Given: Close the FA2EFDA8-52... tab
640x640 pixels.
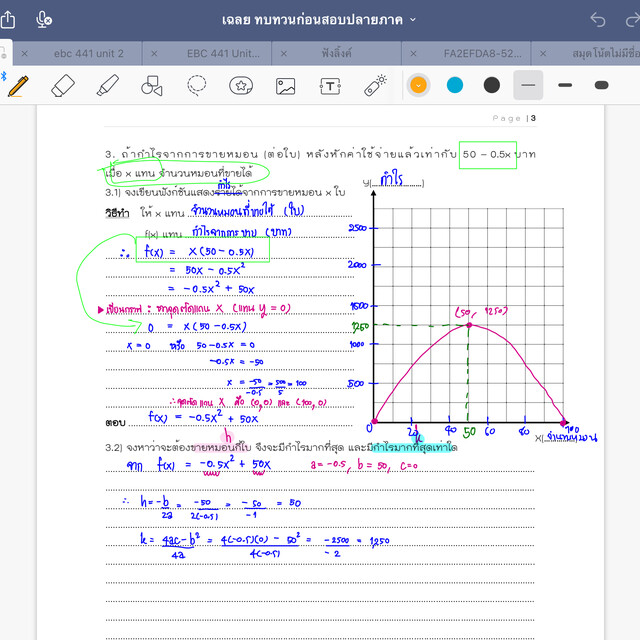Looking at the screenshot, I should [413, 53].
